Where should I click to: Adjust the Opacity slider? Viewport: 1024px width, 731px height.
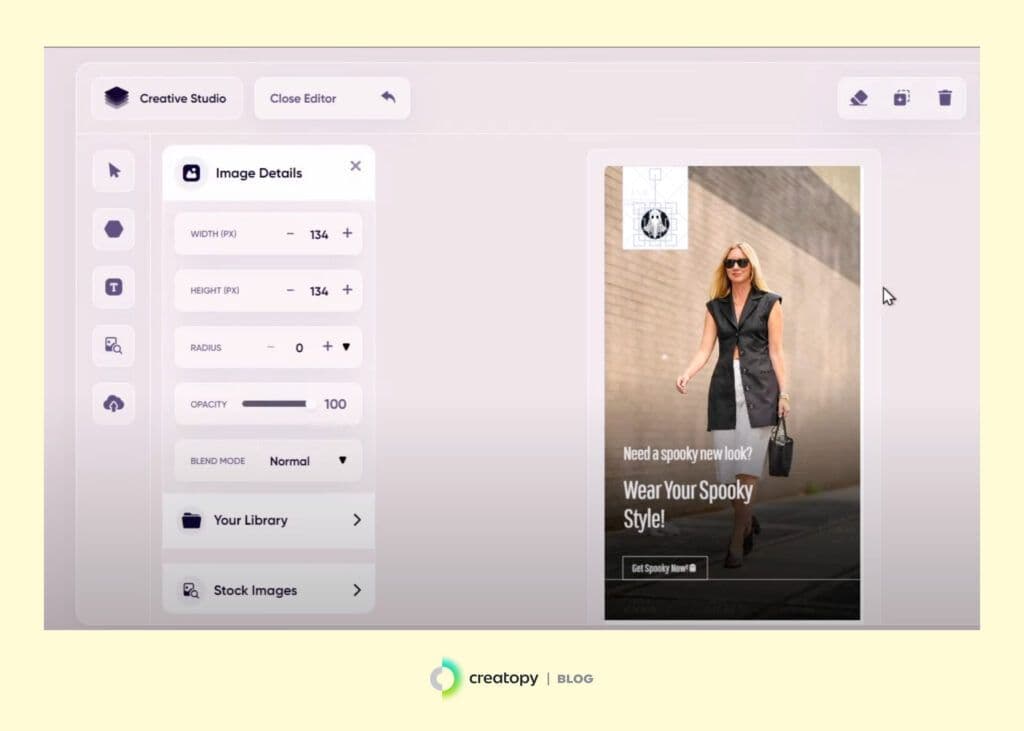click(x=278, y=404)
